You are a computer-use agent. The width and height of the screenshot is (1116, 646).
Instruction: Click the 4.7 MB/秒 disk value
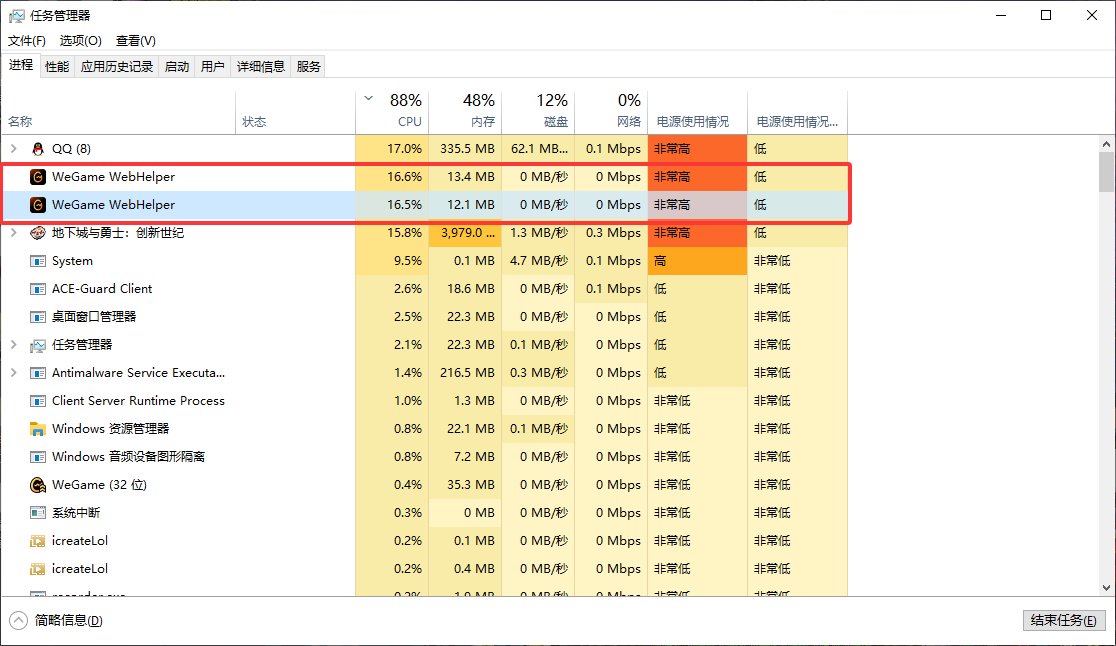tap(539, 261)
